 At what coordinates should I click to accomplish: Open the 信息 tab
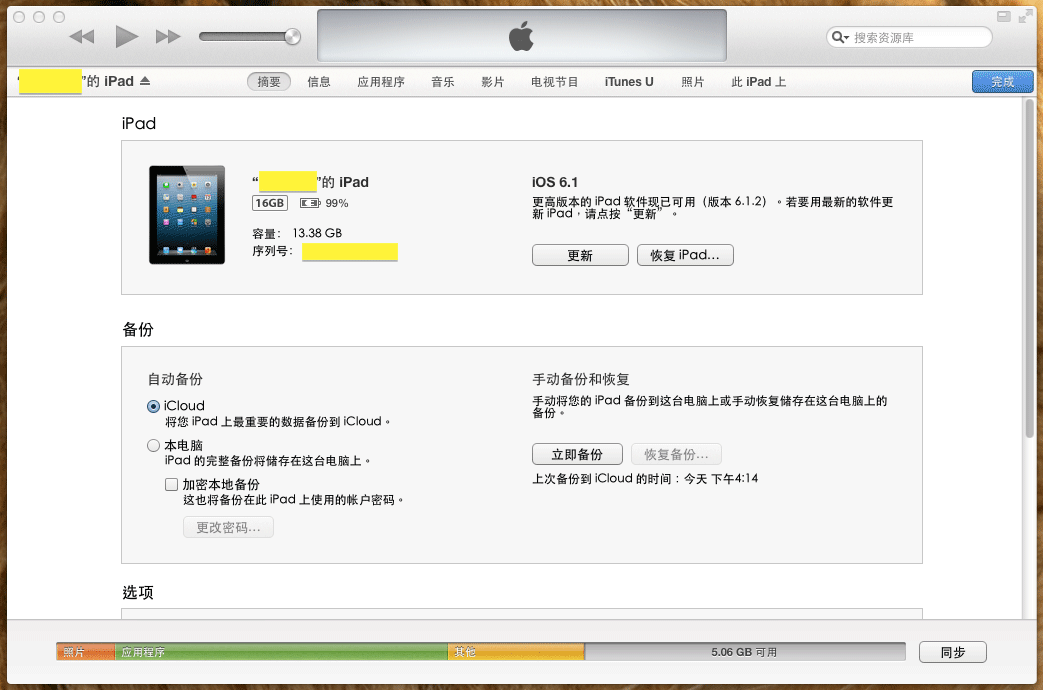[x=319, y=82]
